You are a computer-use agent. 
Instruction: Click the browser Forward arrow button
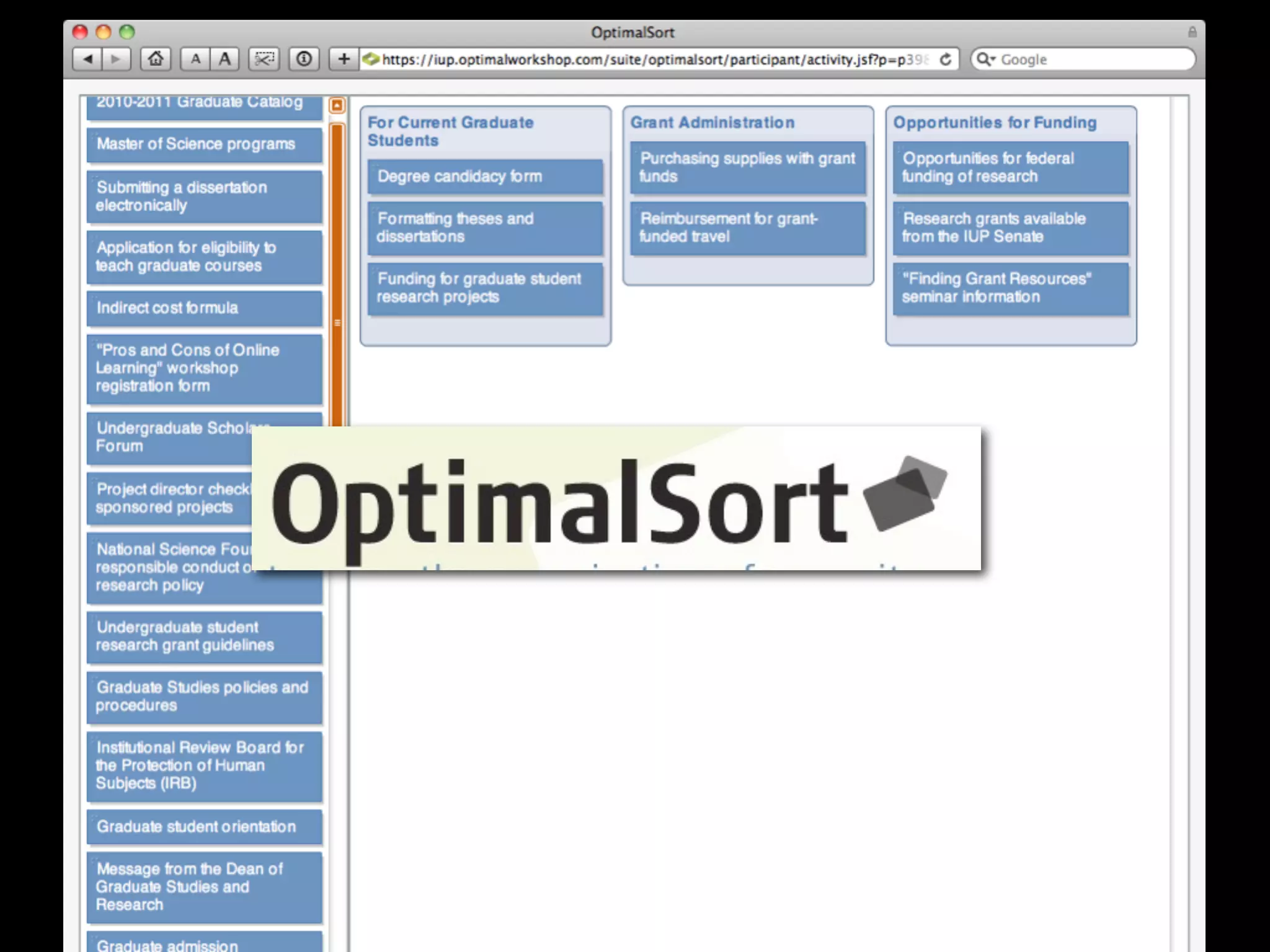[116, 59]
